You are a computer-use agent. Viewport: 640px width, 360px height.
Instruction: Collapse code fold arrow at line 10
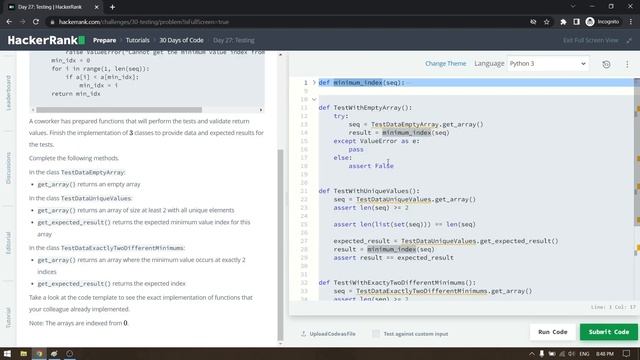pyautogui.click(x=314, y=99)
